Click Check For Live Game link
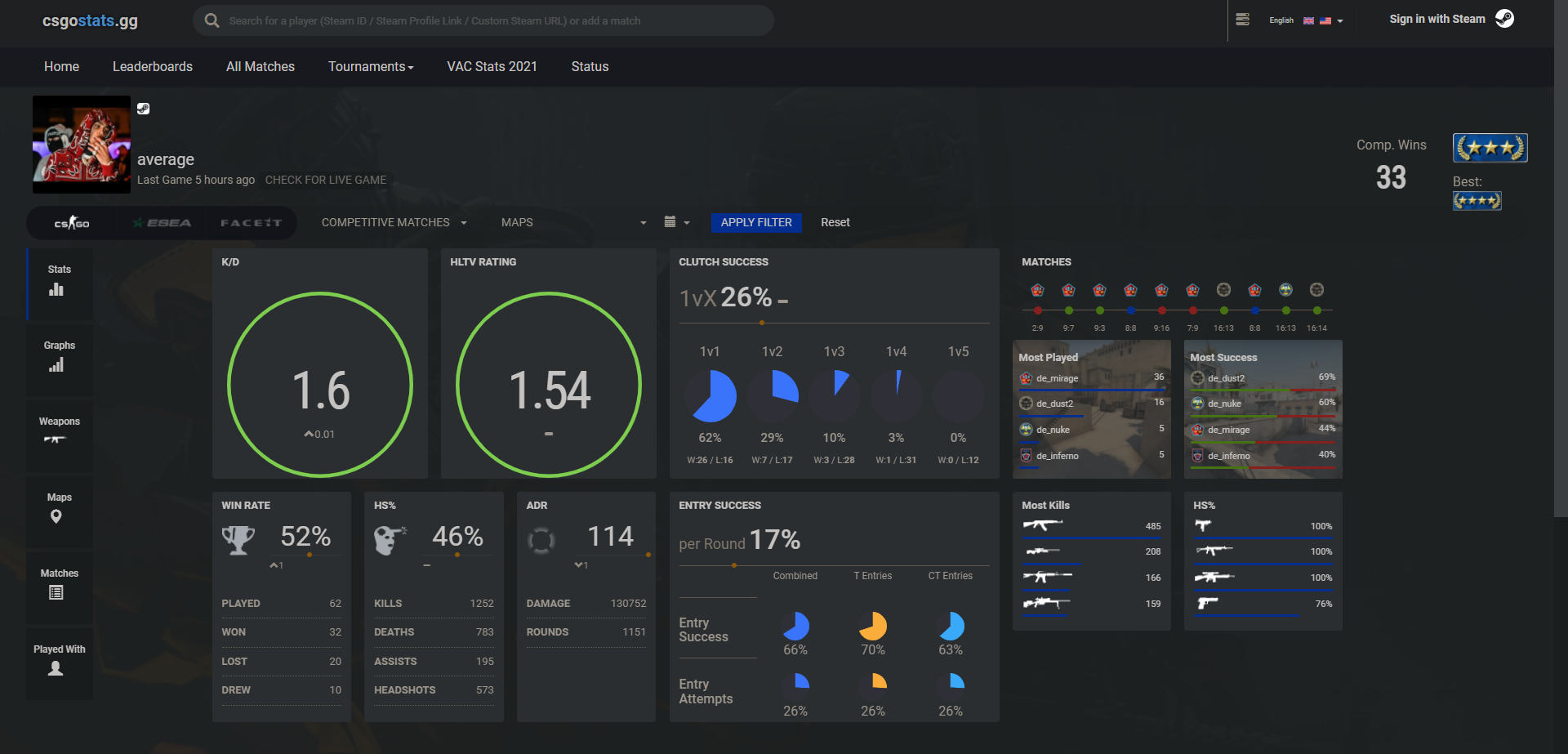Viewport: 1568px width, 754px height. (326, 180)
